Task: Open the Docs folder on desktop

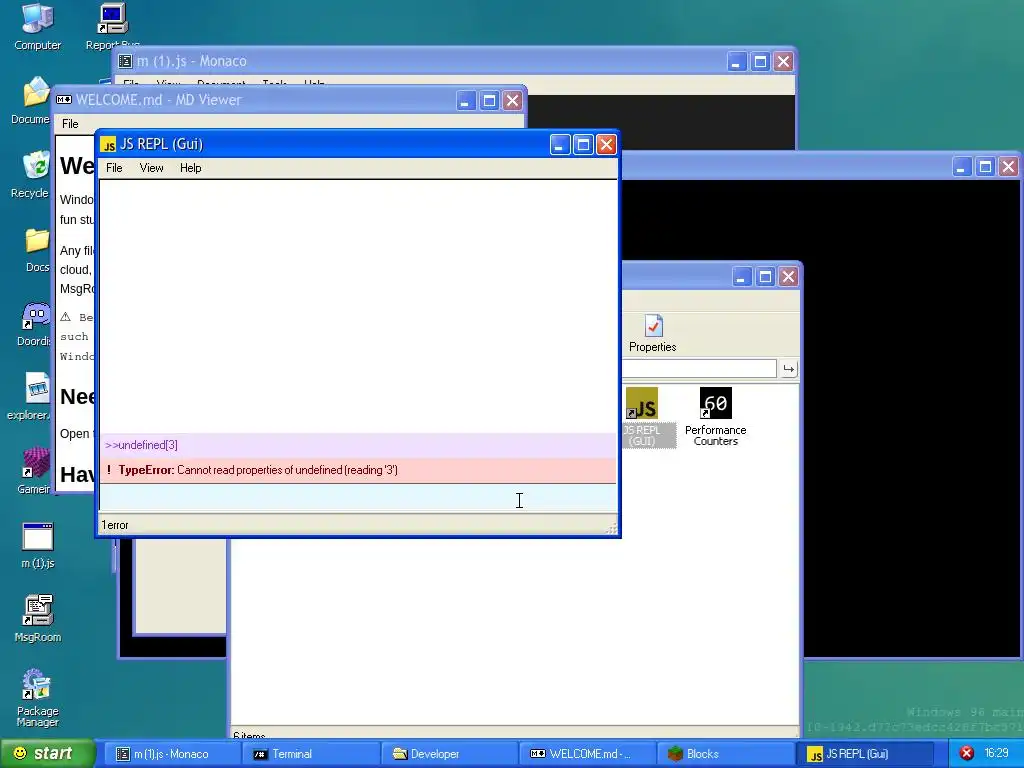Action: pos(37,249)
